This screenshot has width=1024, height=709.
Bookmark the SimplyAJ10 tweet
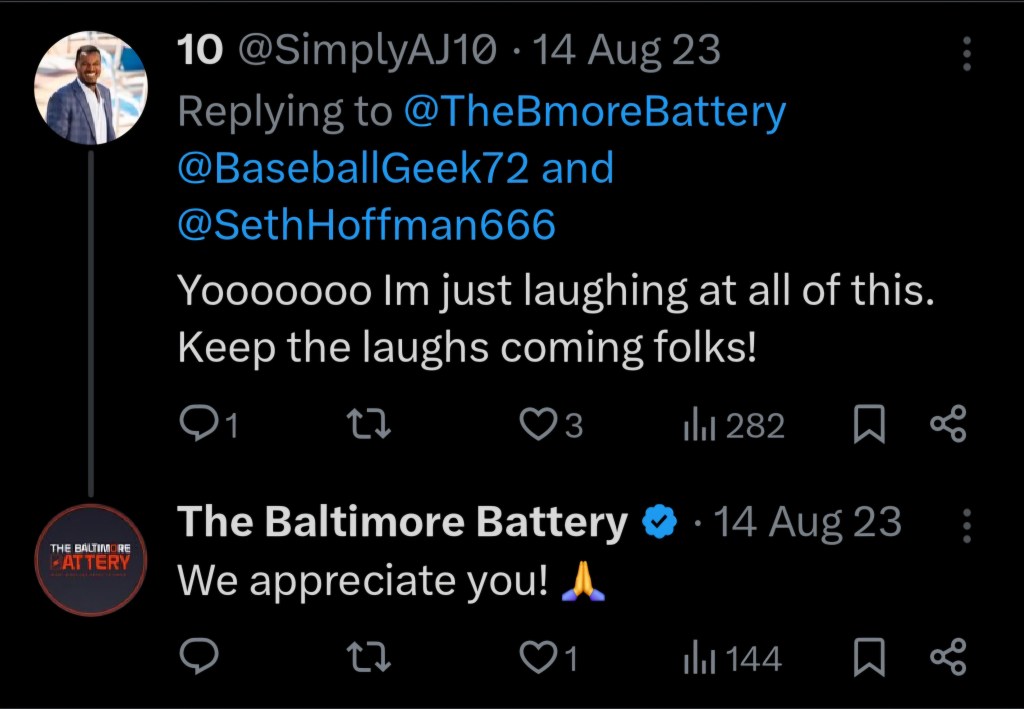[869, 427]
